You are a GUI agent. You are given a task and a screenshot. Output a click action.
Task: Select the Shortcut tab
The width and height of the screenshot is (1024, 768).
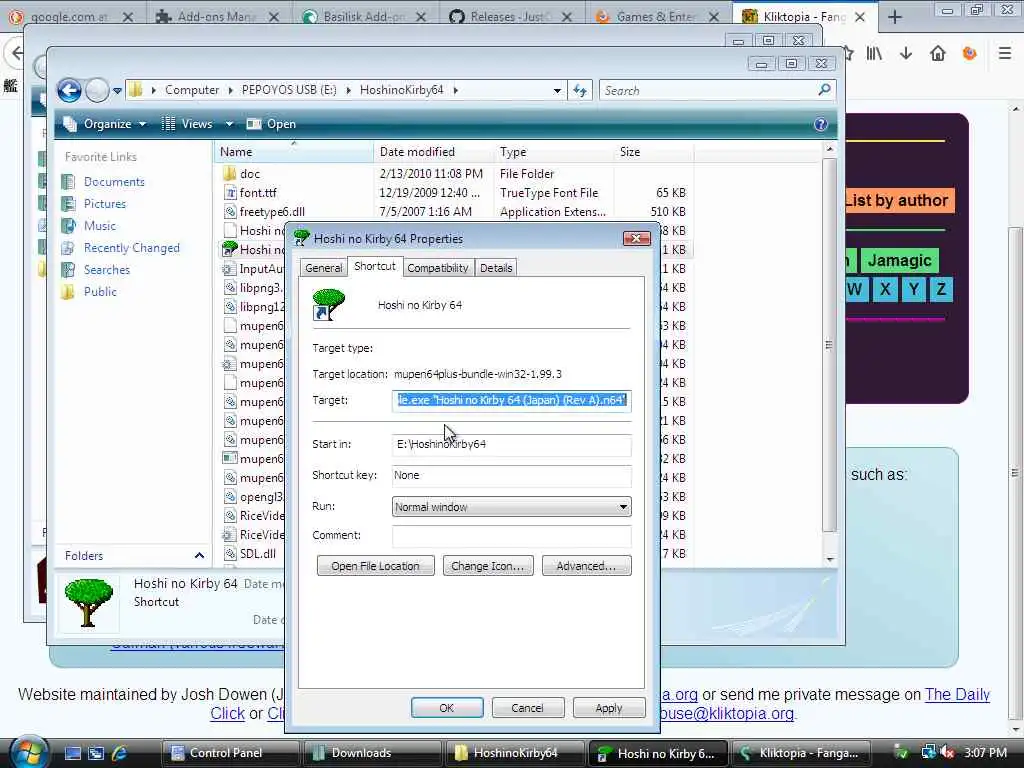tap(375, 266)
